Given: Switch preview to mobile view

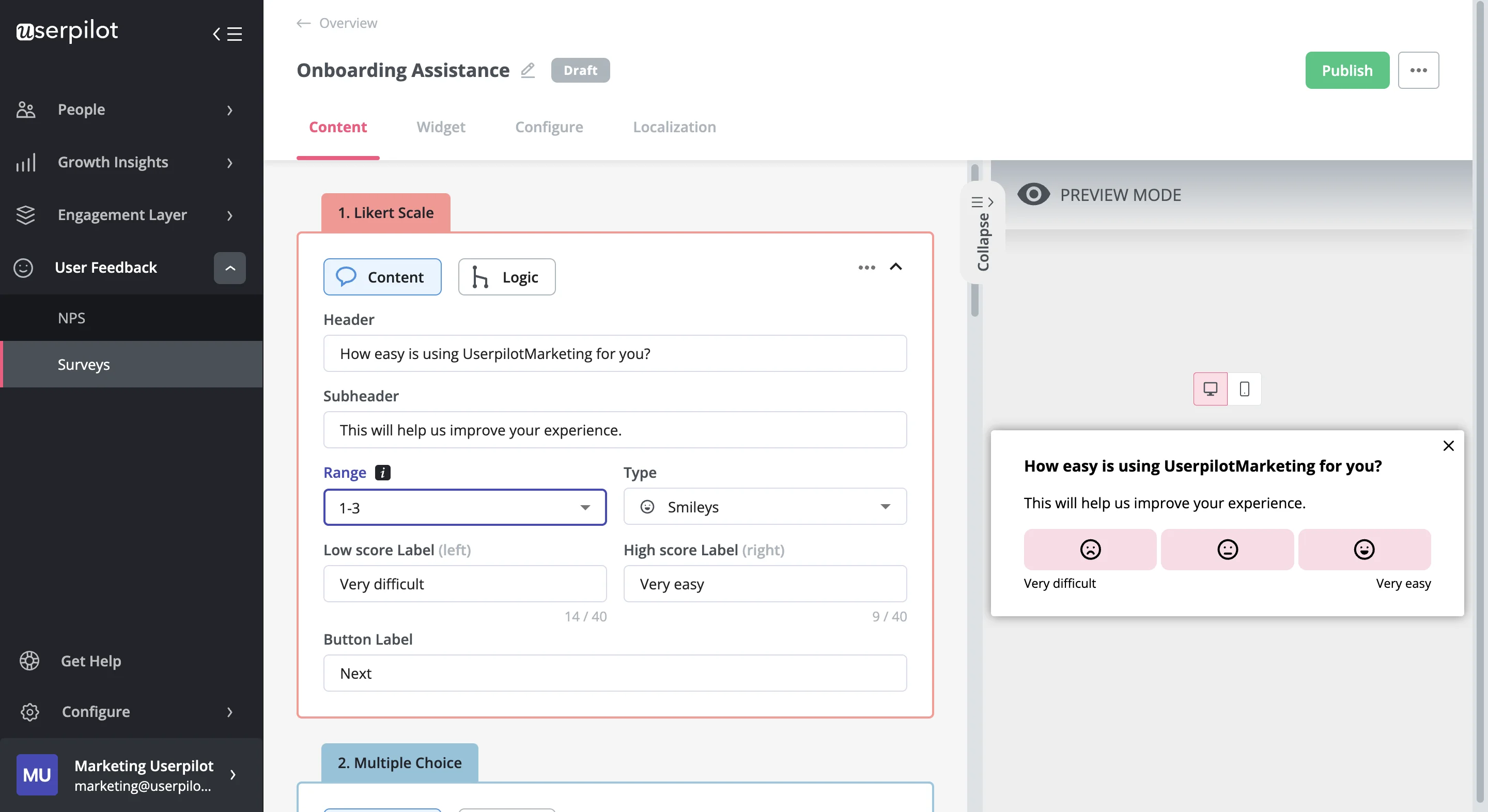Looking at the screenshot, I should (1244, 388).
